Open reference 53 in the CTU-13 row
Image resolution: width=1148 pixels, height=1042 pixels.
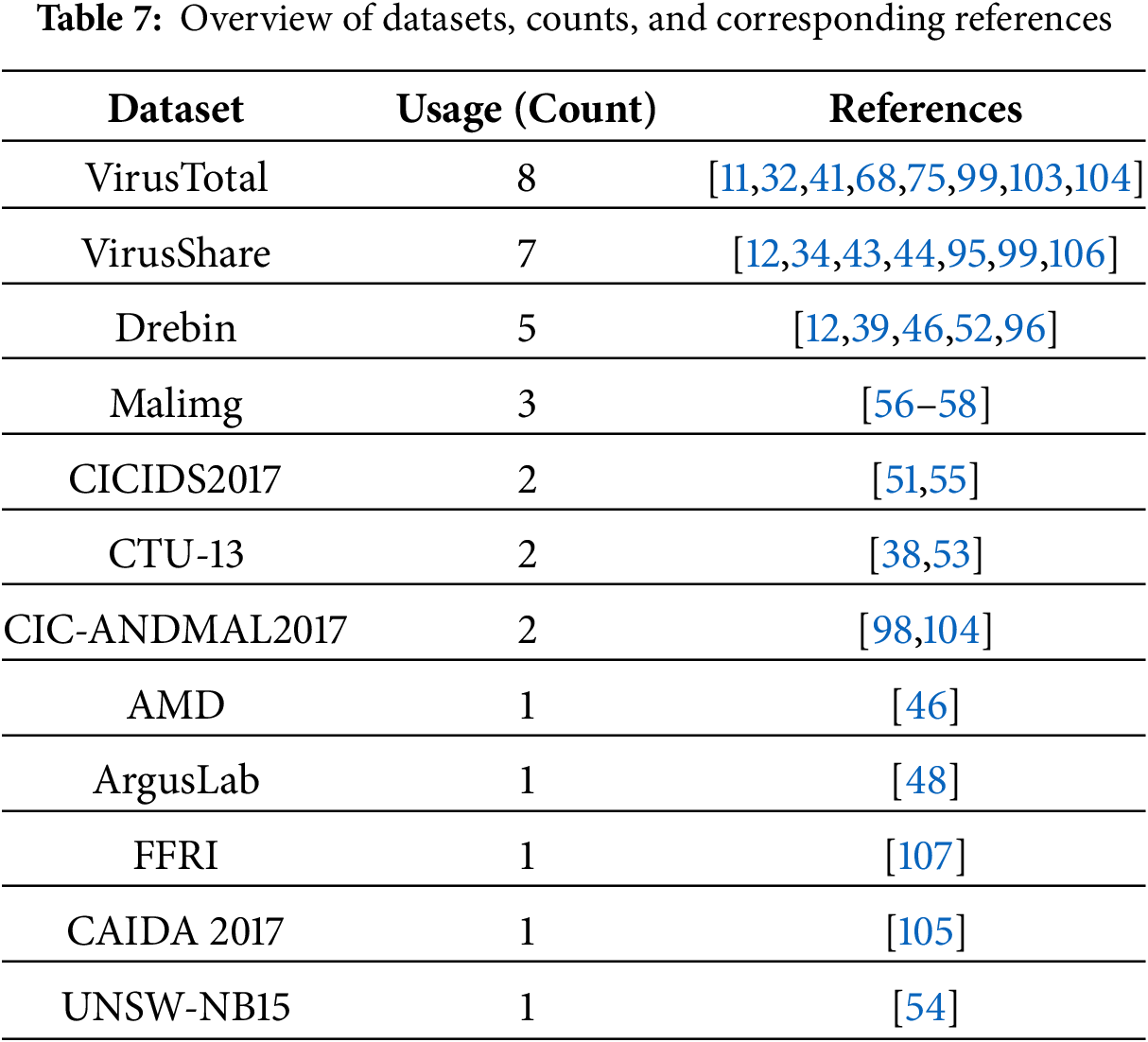951,554
